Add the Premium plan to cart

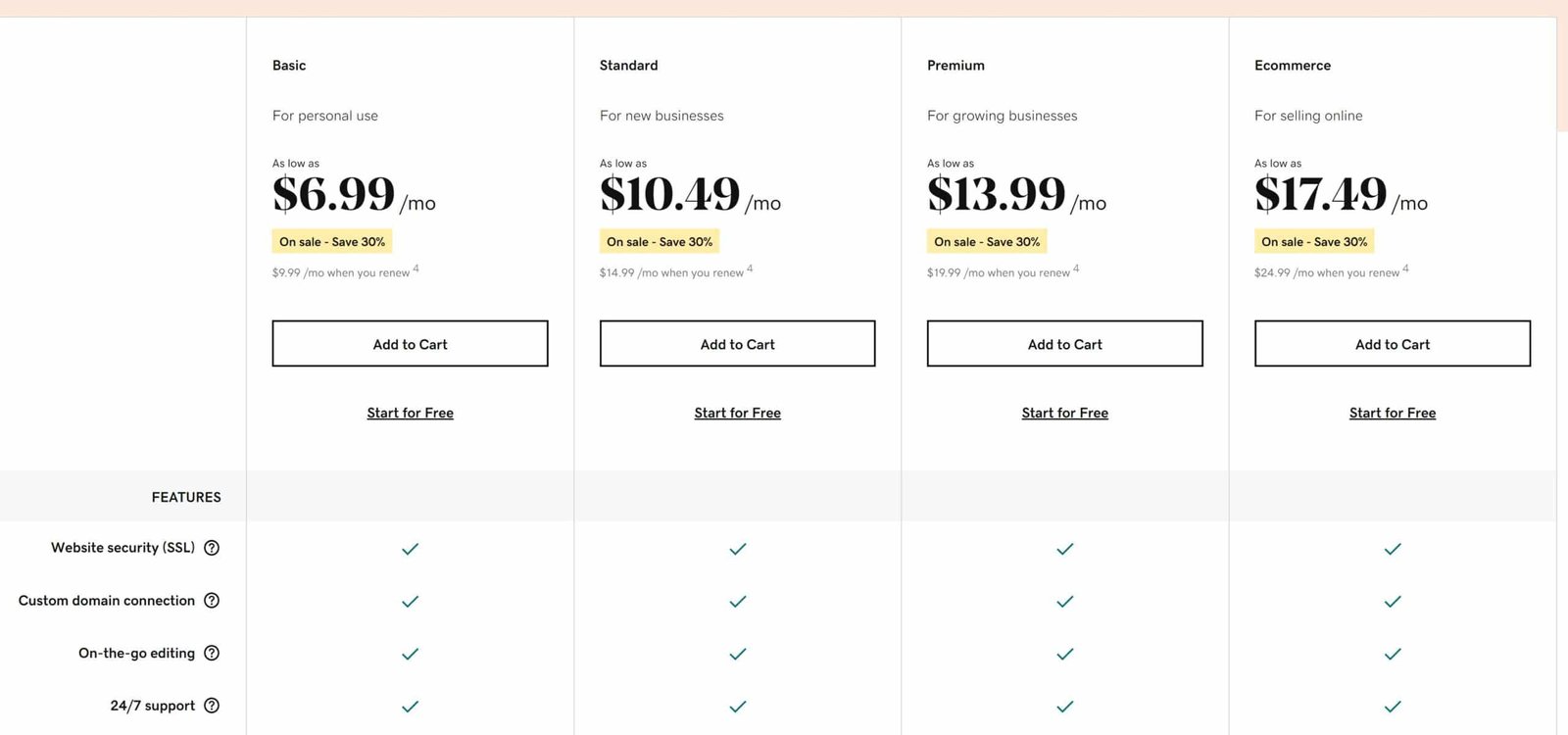[1065, 344]
